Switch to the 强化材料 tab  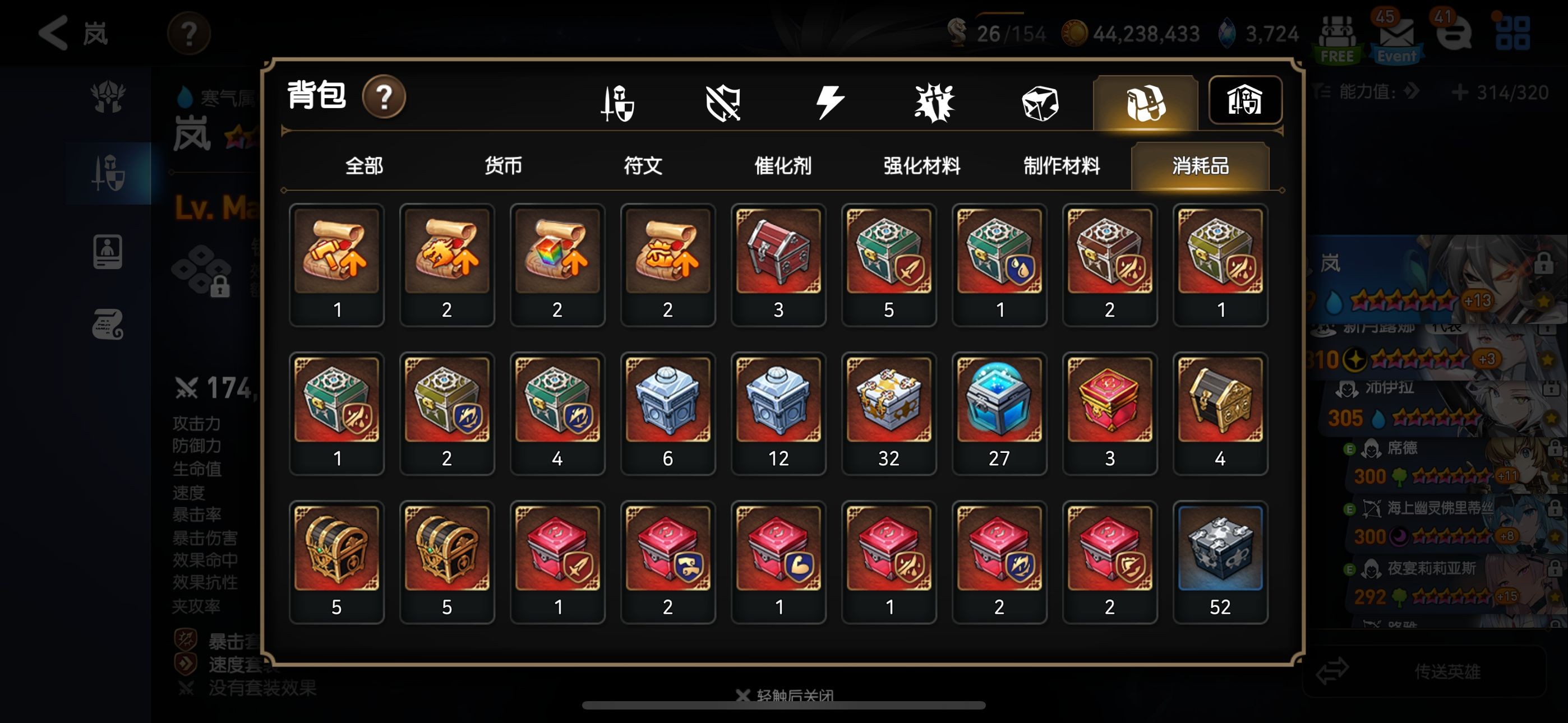click(921, 165)
